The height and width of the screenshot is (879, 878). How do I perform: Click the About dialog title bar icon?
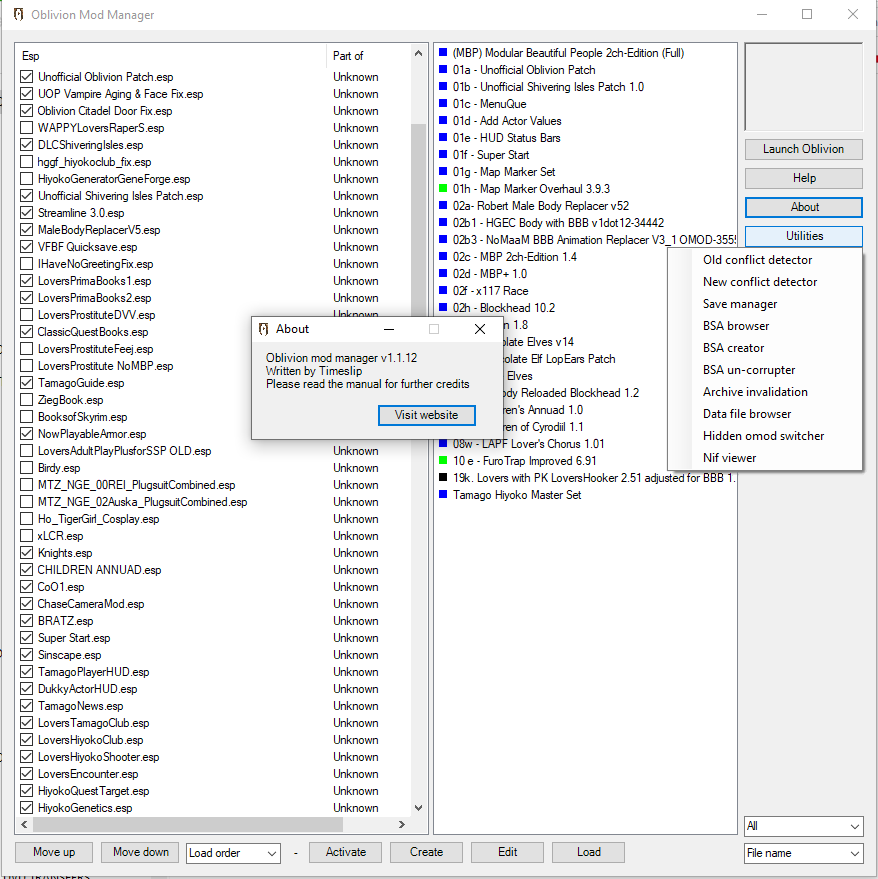click(264, 329)
